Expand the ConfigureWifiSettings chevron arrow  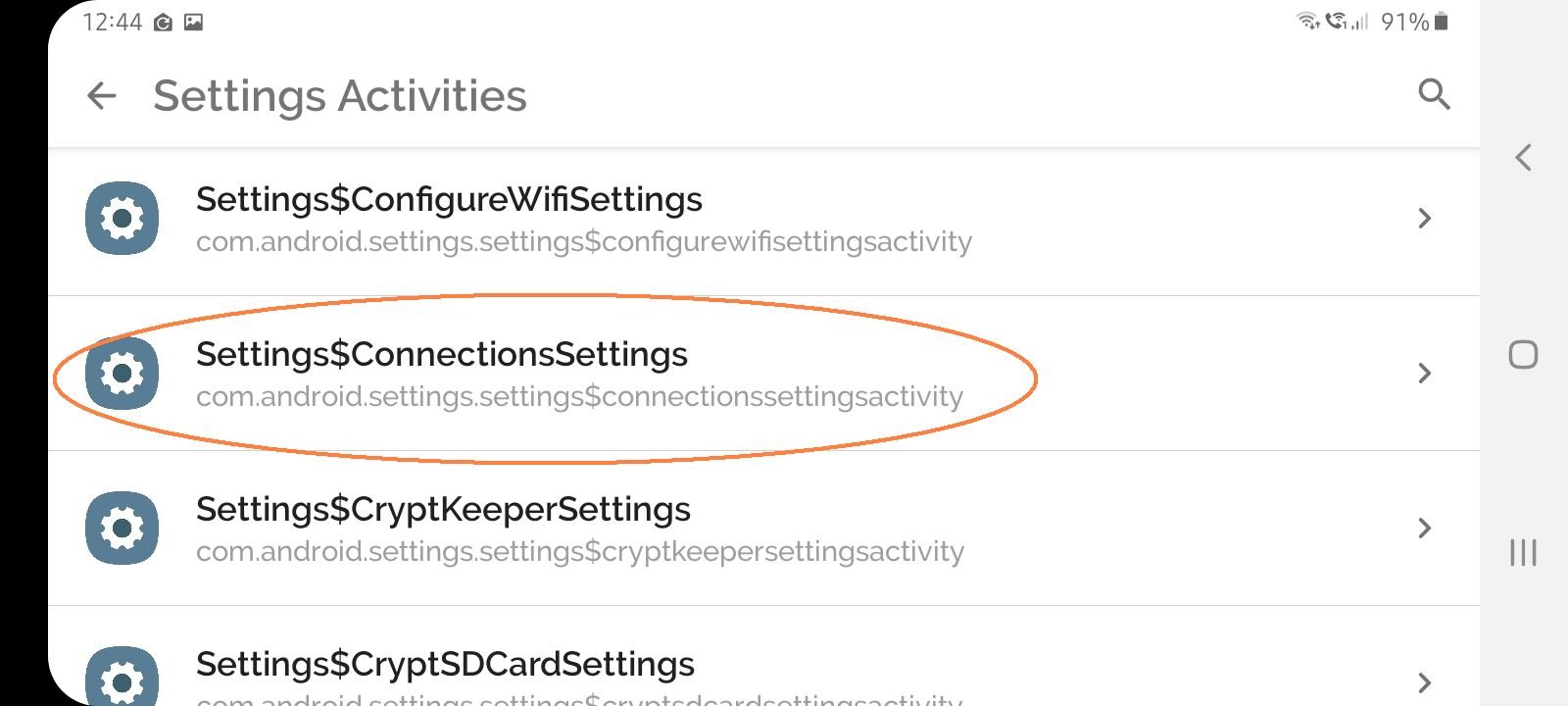tap(1425, 218)
